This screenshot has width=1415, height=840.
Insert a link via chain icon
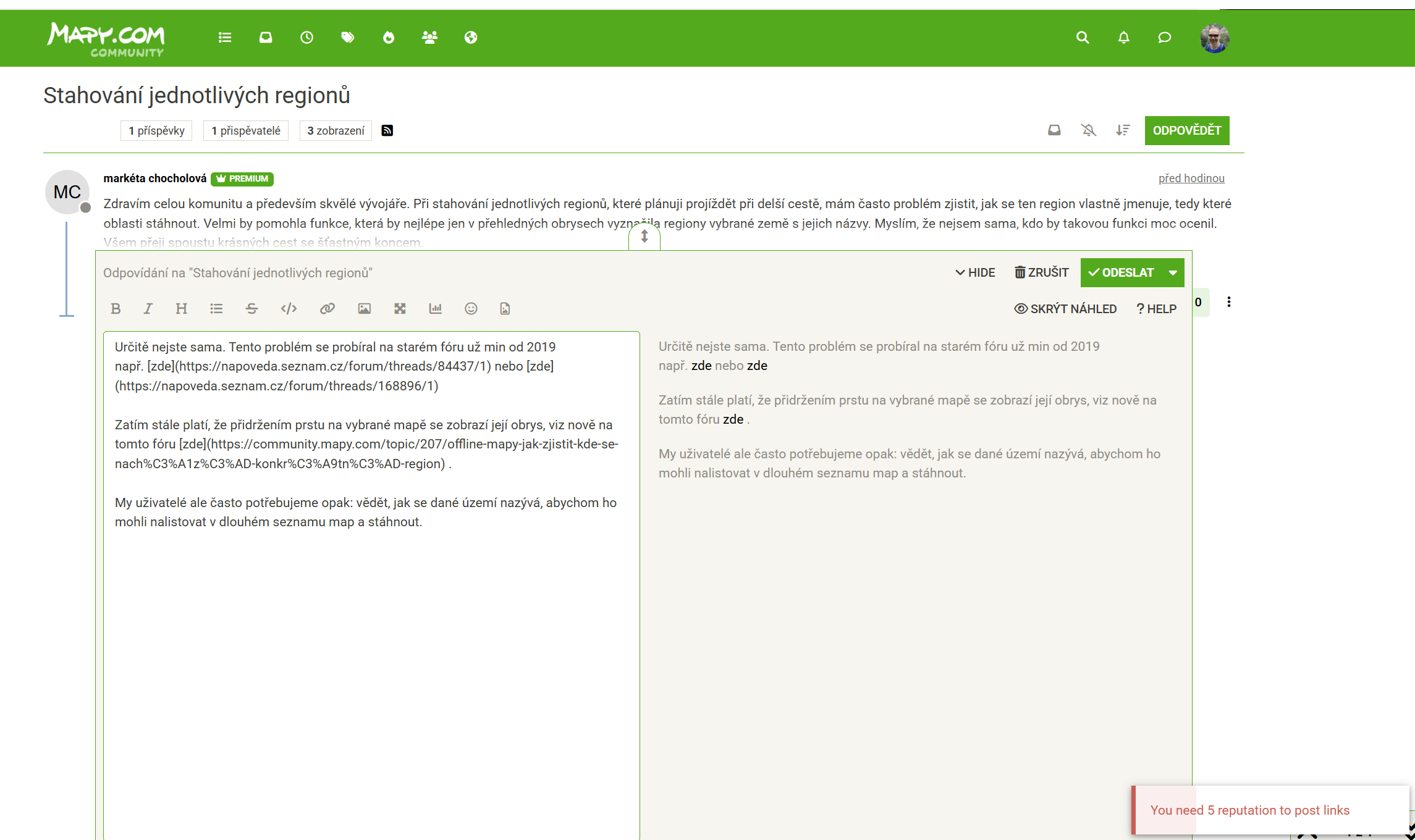327,309
